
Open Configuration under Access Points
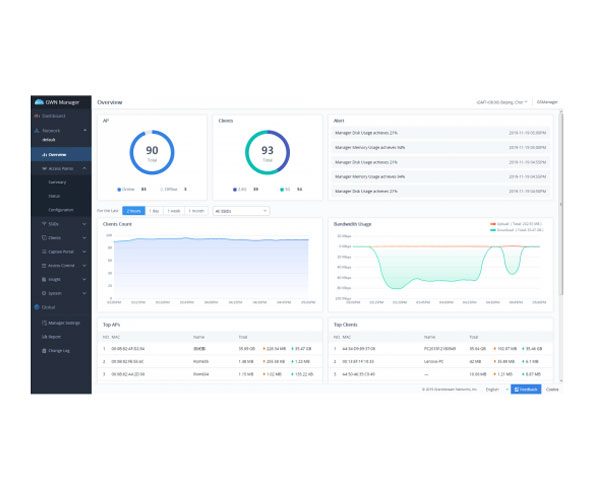click(62, 209)
